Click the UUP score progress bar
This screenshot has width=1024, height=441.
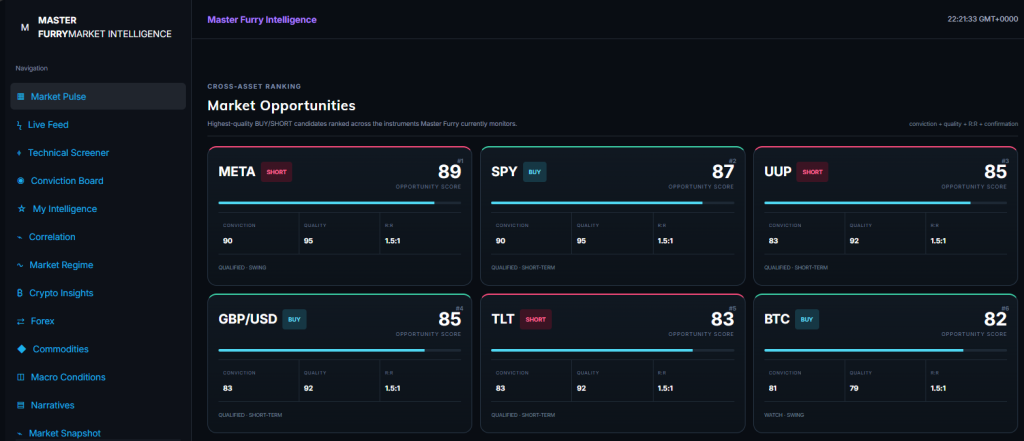[885, 203]
